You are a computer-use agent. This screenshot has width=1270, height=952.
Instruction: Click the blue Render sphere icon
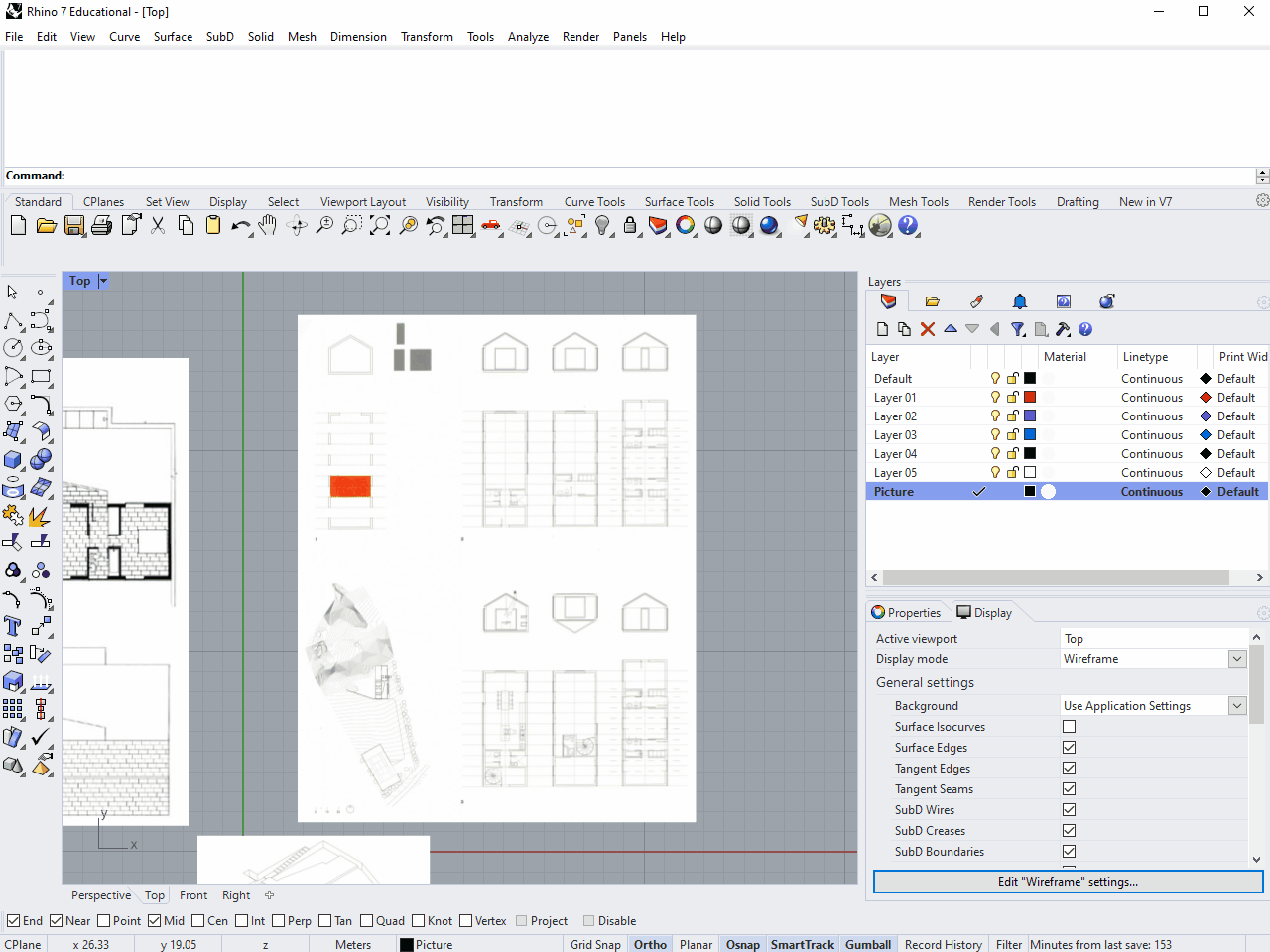tap(769, 226)
